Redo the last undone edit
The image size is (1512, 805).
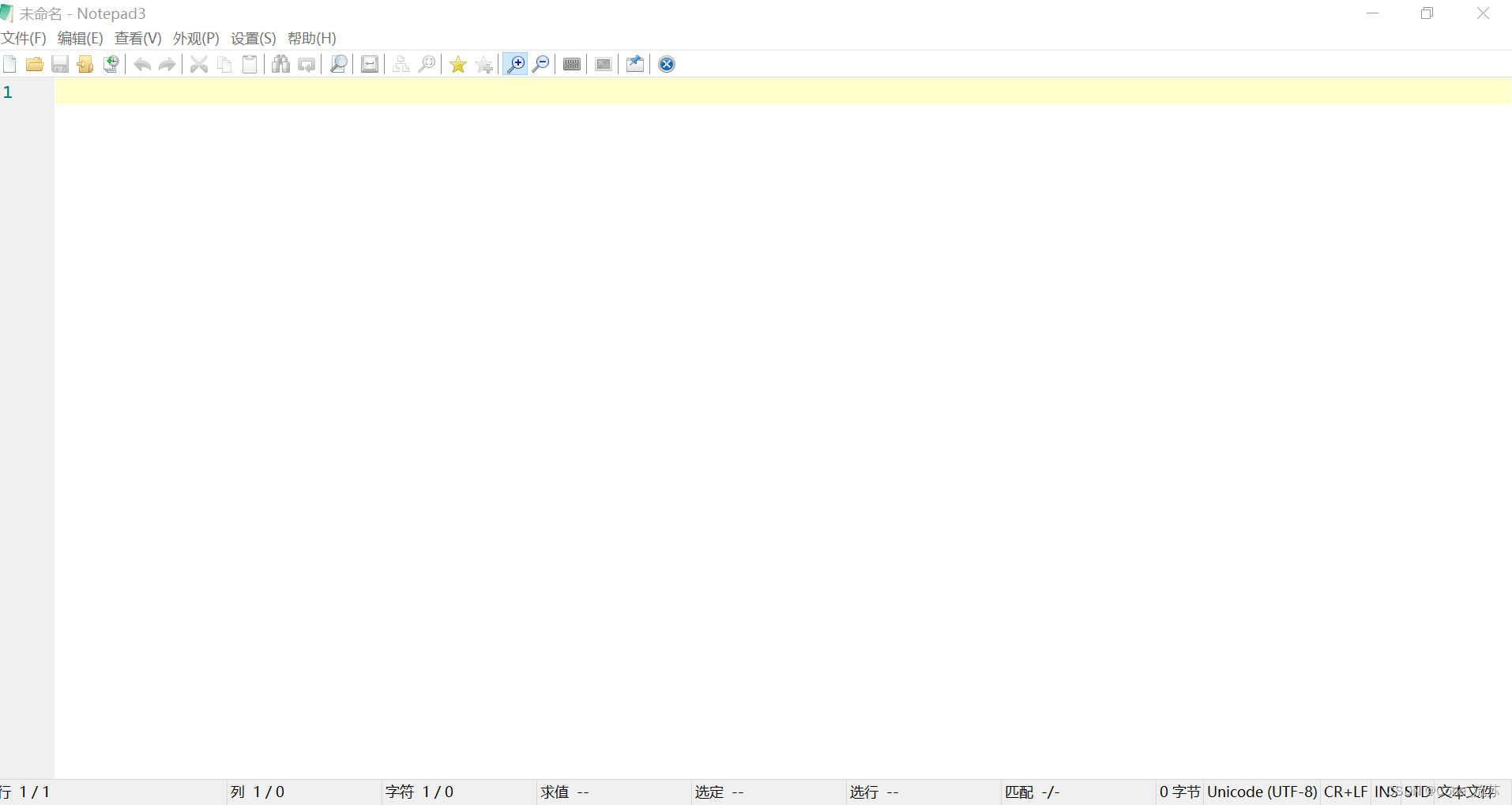click(167, 64)
